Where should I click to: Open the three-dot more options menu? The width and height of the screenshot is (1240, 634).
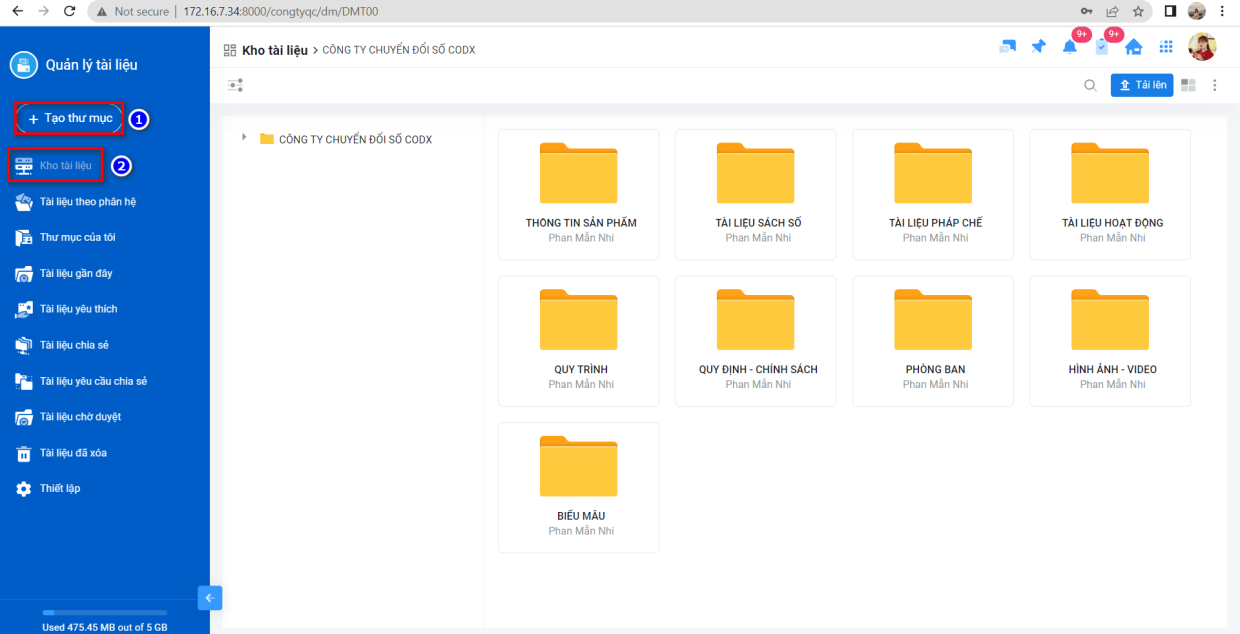pos(1215,85)
